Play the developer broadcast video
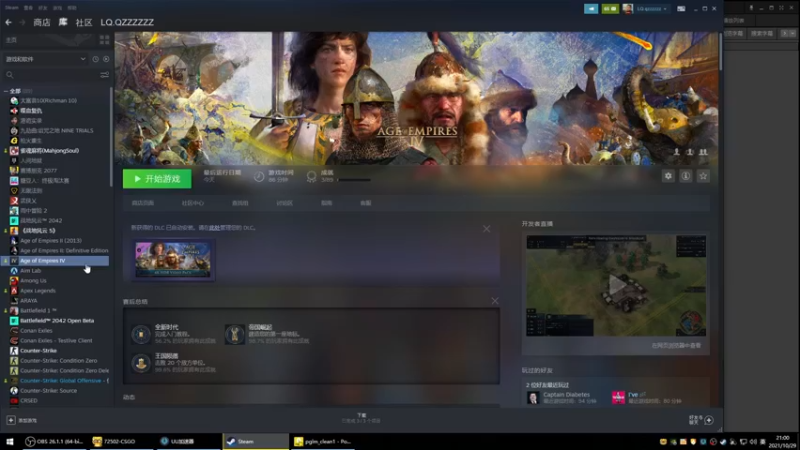This screenshot has height=450, width=800. pos(616,286)
